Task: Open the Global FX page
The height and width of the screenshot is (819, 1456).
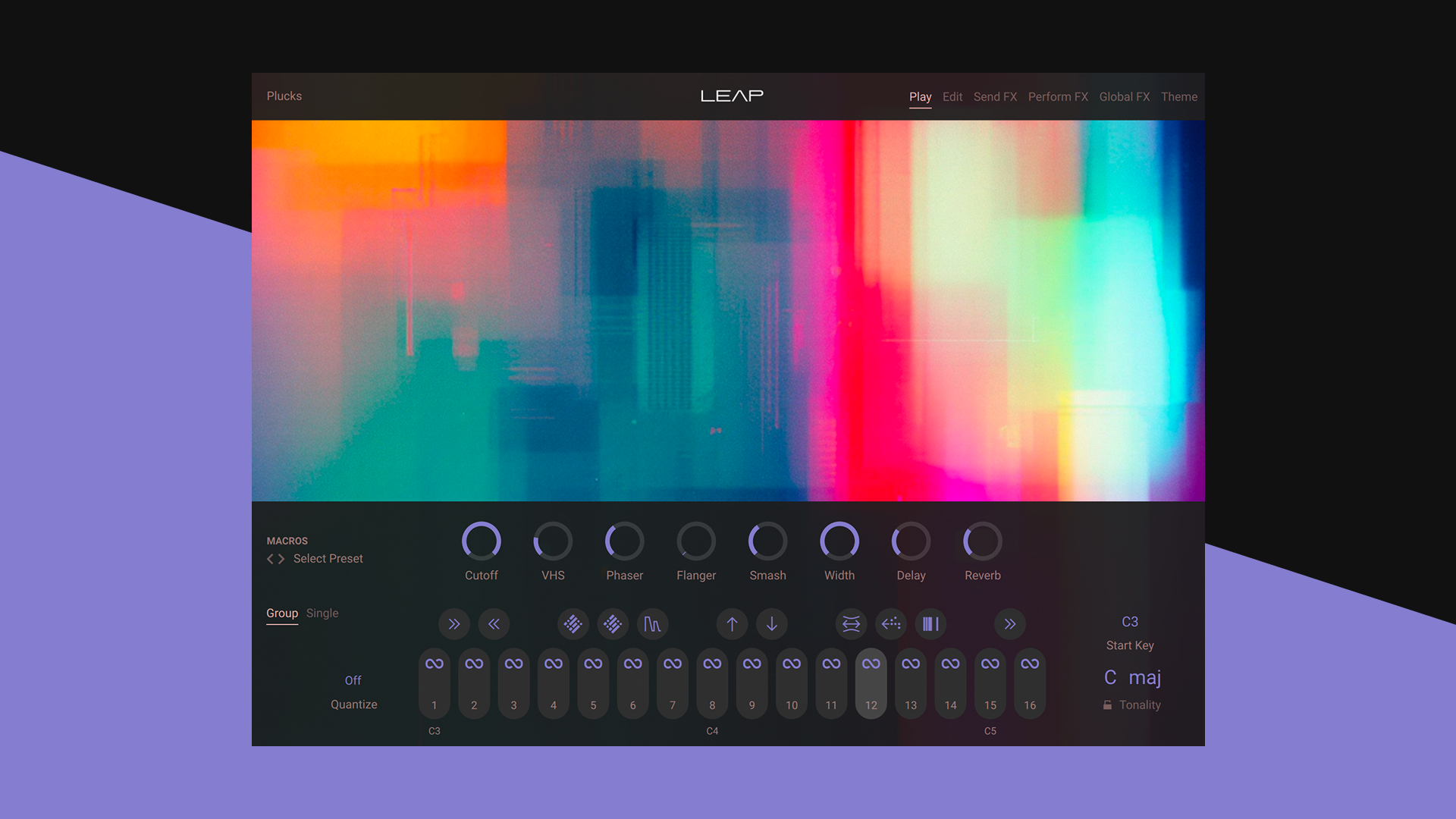Action: click(1124, 96)
